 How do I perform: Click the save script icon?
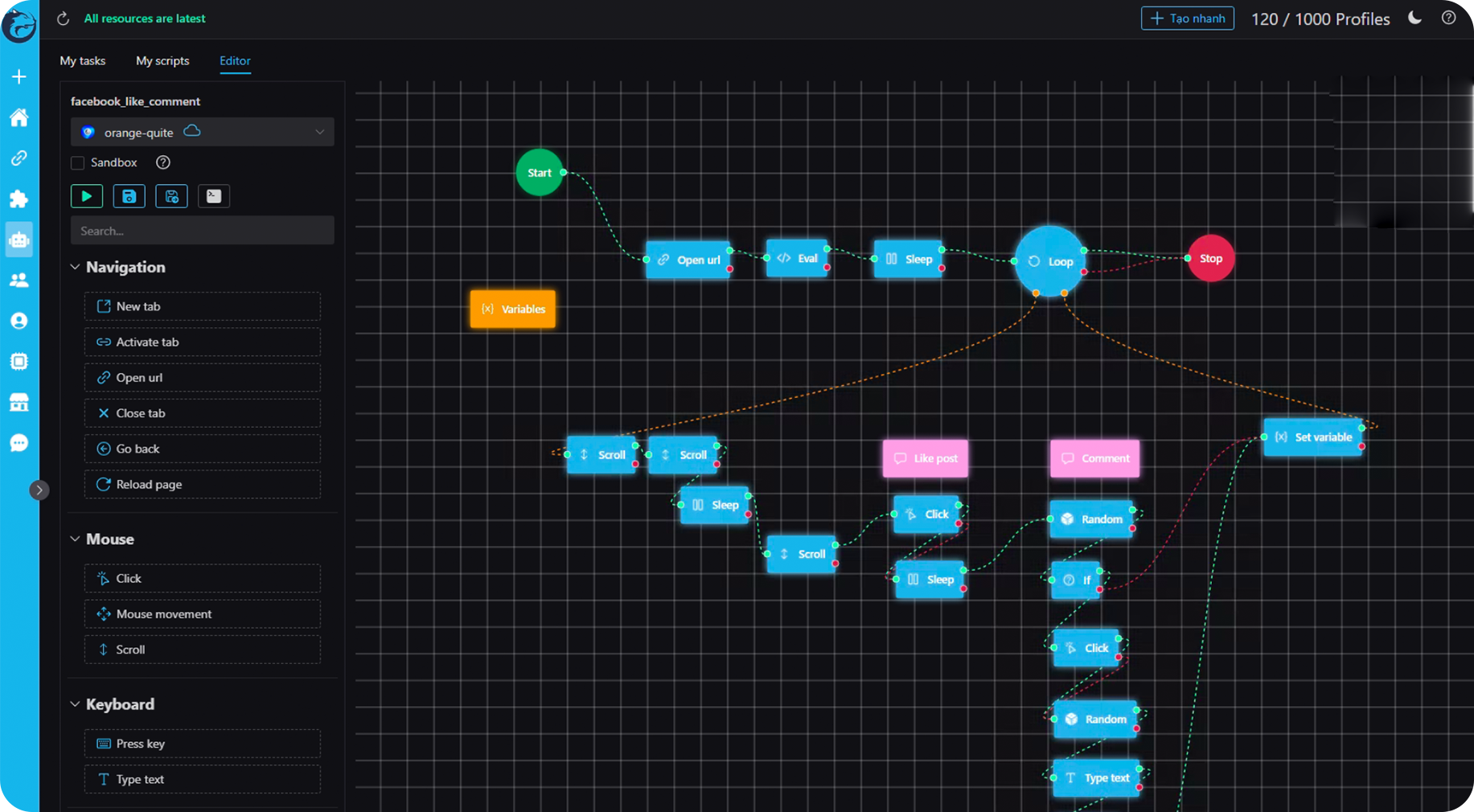point(129,196)
